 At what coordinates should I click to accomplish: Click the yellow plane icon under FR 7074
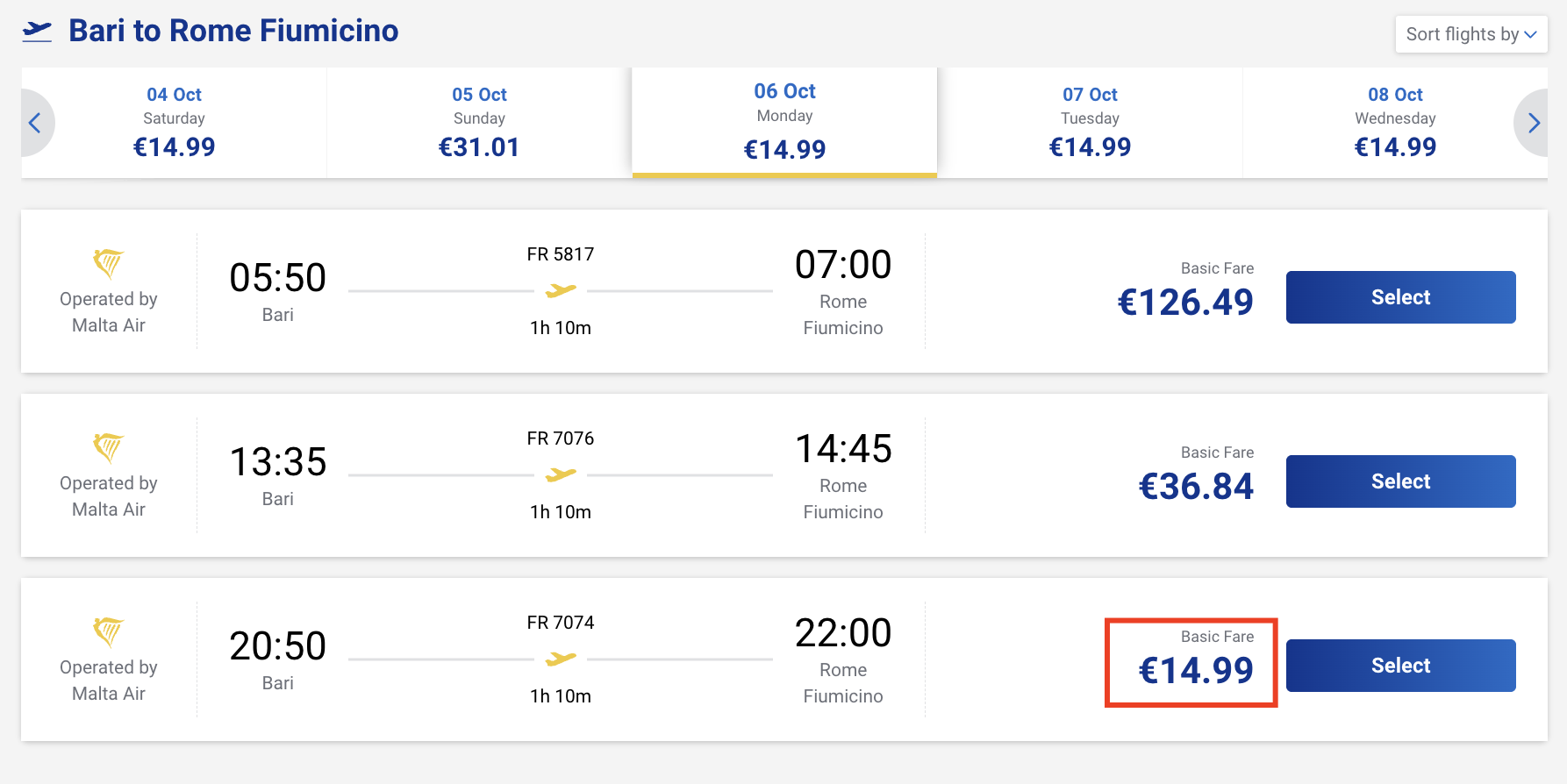(561, 659)
